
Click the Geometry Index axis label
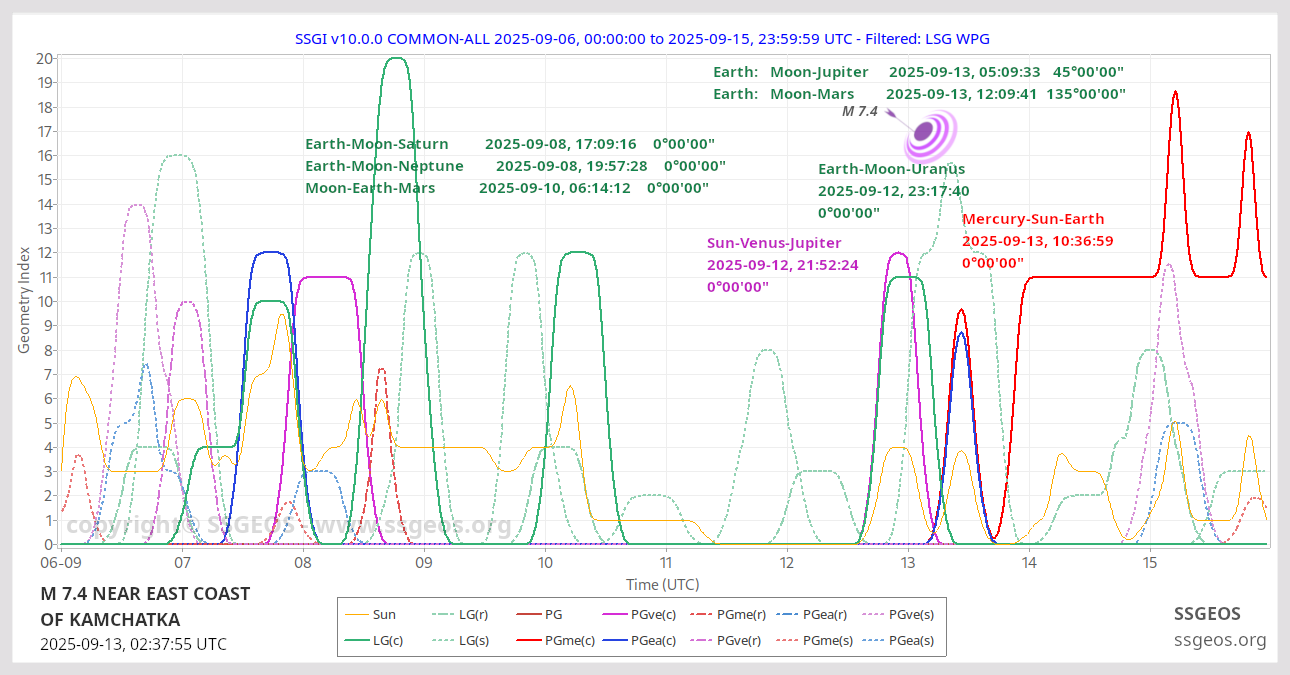(x=24, y=300)
